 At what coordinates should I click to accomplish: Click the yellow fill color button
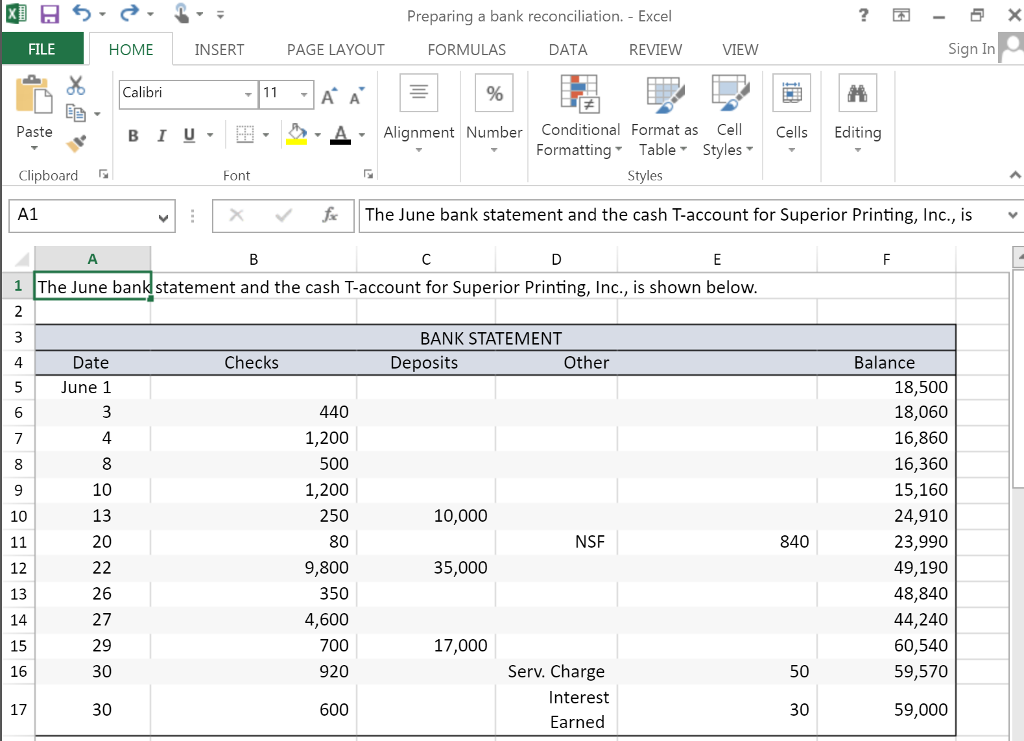[x=297, y=134]
